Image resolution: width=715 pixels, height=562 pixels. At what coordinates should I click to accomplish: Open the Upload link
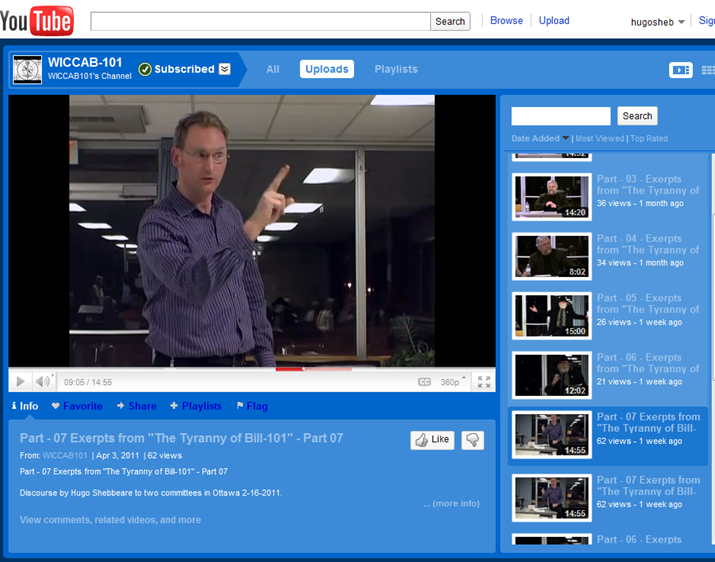pyautogui.click(x=554, y=21)
